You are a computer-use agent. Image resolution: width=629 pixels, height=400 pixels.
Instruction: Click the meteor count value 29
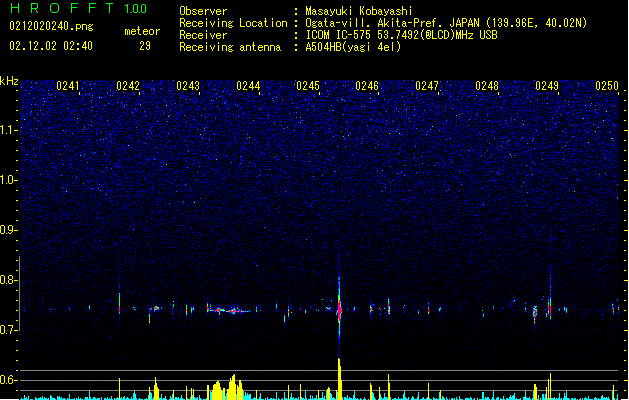[145, 46]
